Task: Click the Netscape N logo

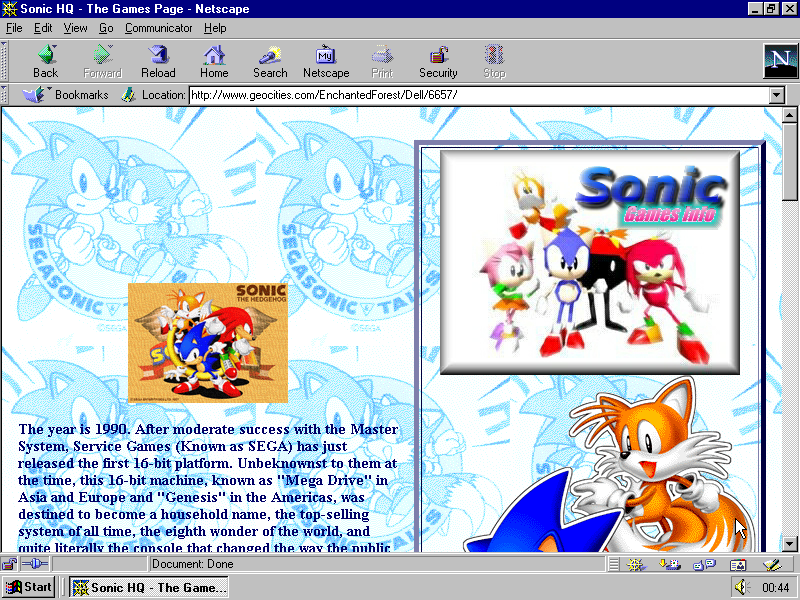Action: pyautogui.click(x=780, y=61)
